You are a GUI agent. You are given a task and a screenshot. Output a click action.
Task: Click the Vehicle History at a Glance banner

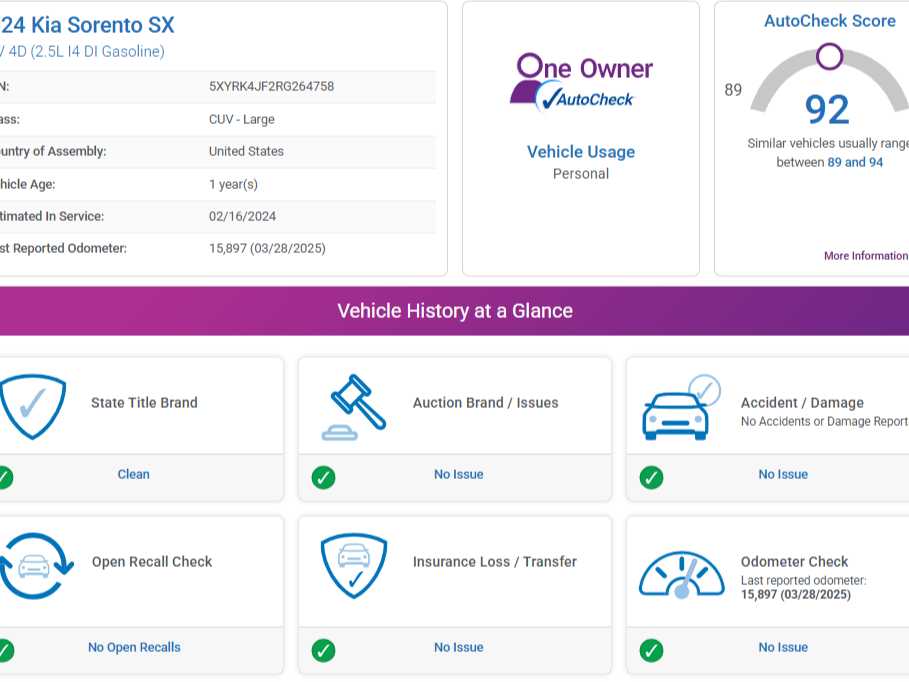point(454,311)
